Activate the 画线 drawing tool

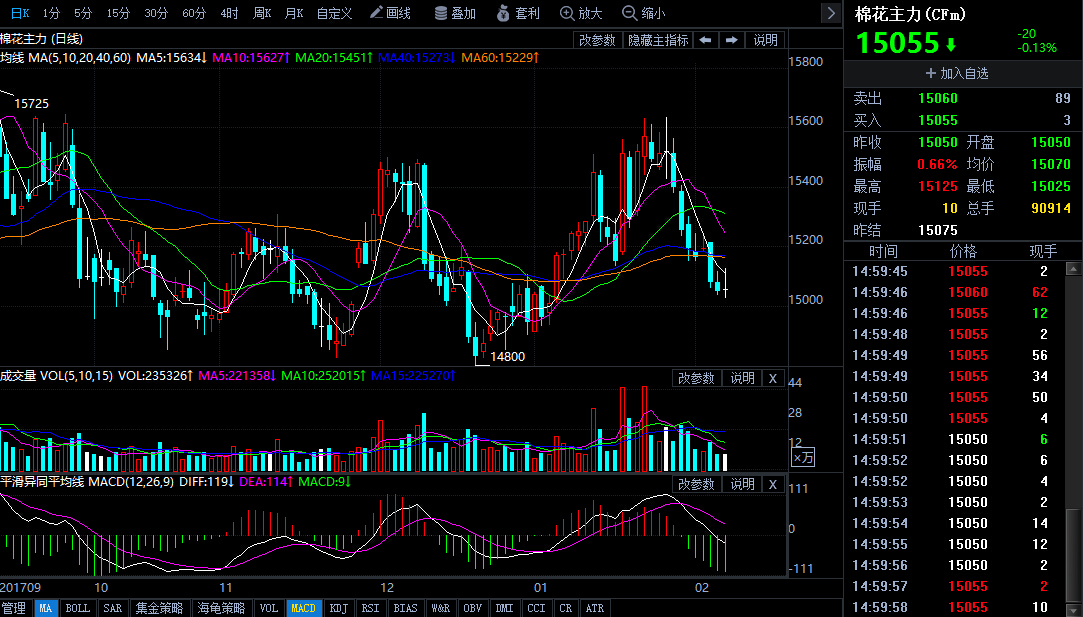coord(390,13)
